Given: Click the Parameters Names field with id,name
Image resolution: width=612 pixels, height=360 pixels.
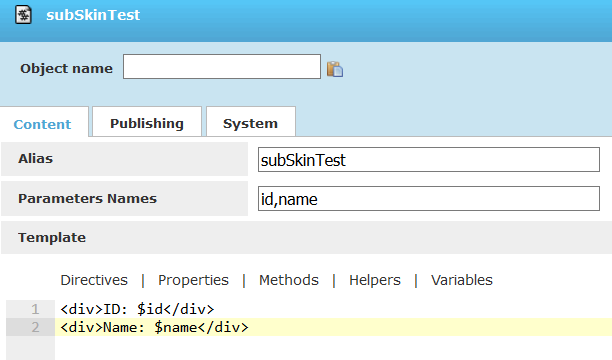Looking at the screenshot, I should (x=429, y=198).
